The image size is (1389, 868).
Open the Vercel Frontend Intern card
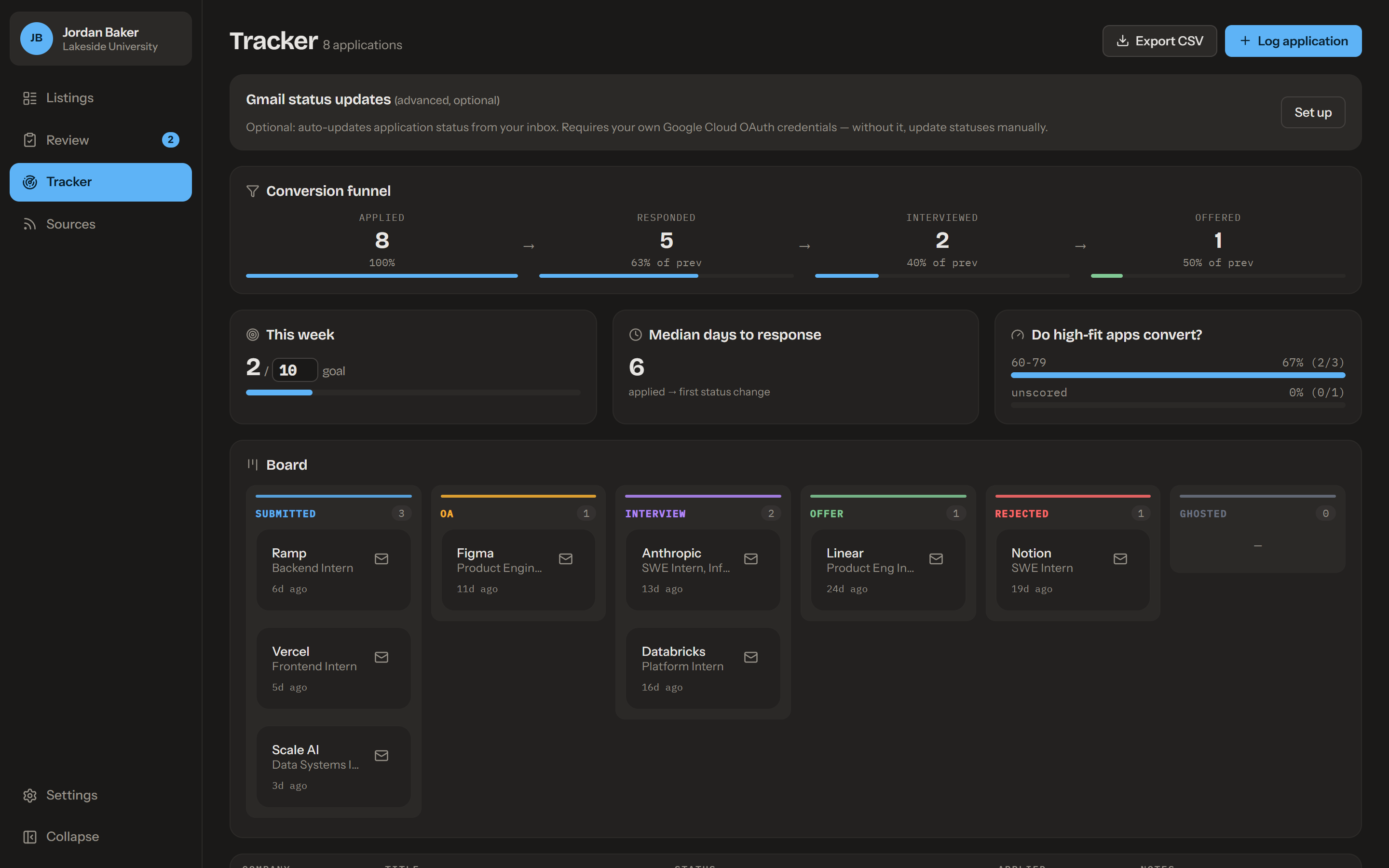pyautogui.click(x=333, y=668)
